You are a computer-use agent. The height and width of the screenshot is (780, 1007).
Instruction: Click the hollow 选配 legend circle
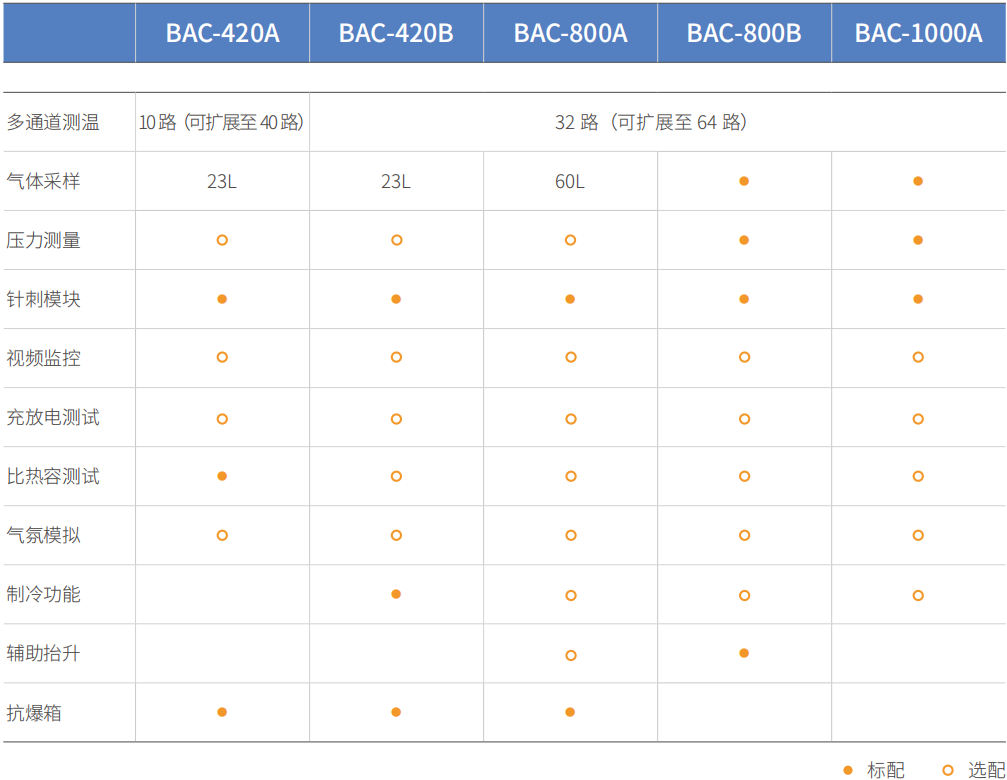pos(948,770)
